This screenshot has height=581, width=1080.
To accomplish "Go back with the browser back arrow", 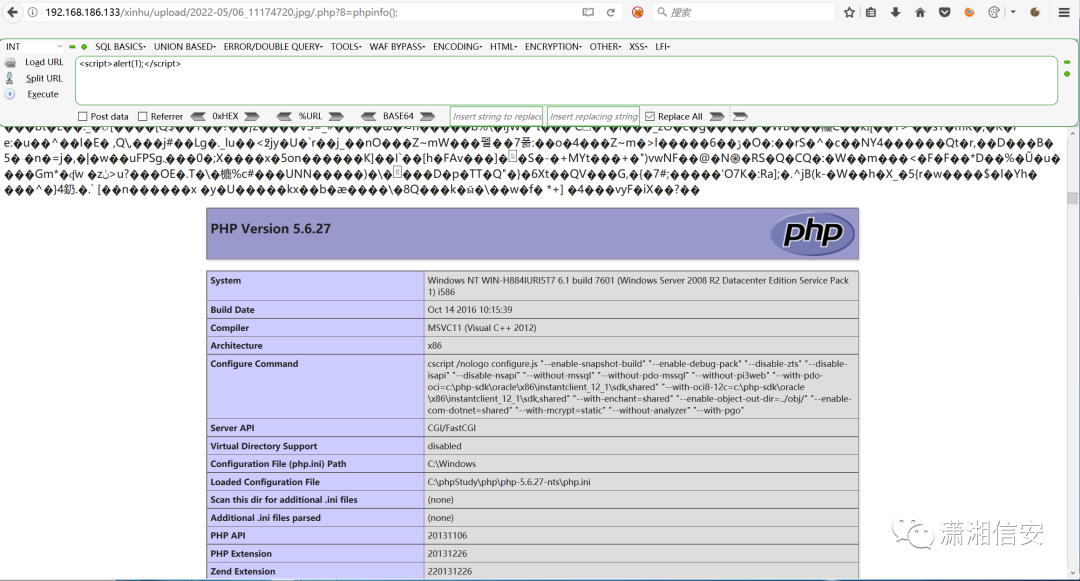I will click(x=12, y=12).
